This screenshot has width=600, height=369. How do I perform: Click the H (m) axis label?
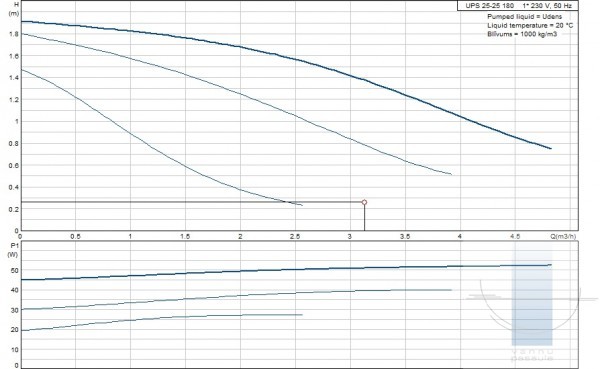[13, 9]
